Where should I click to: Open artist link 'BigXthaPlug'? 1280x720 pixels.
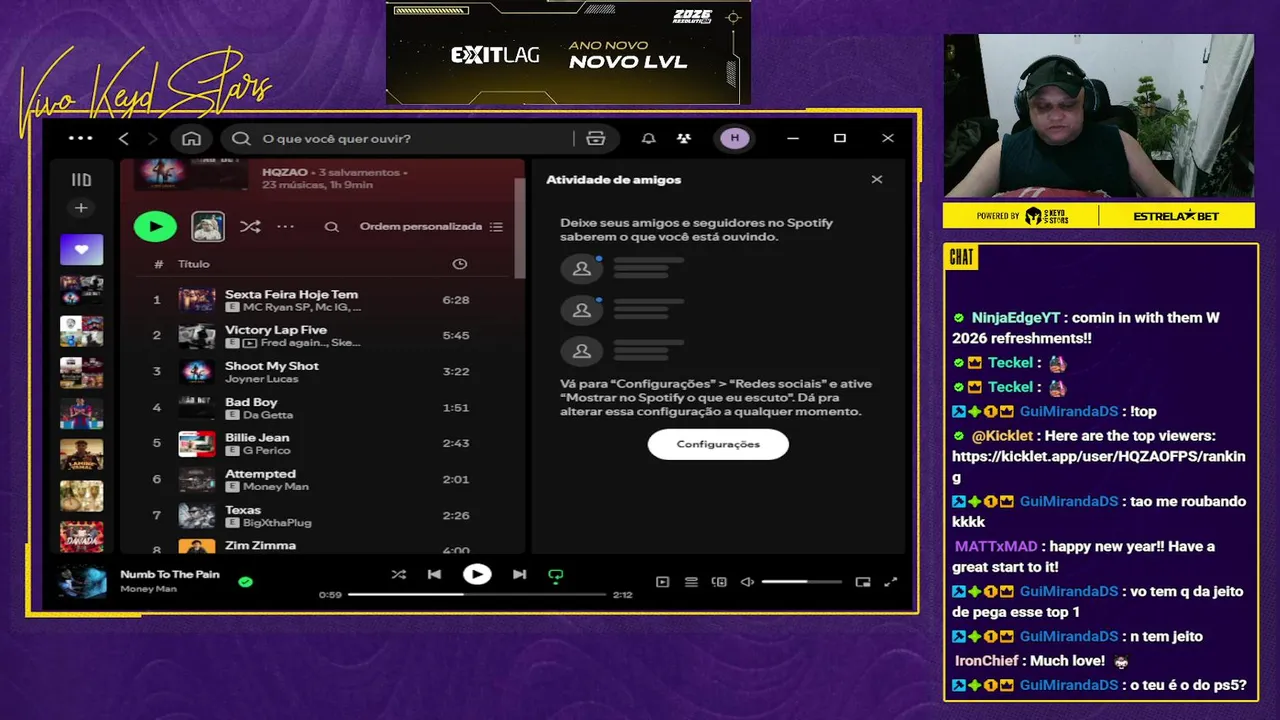coord(277,523)
